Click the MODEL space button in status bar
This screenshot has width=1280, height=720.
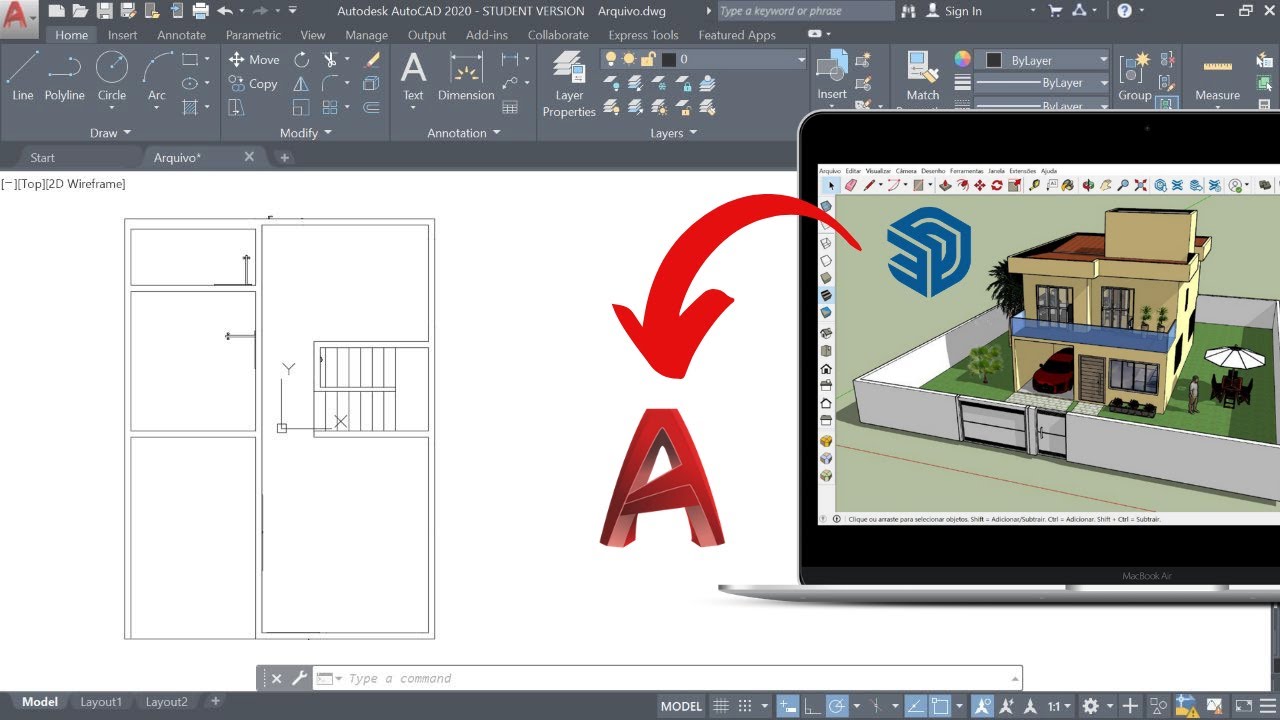[681, 706]
